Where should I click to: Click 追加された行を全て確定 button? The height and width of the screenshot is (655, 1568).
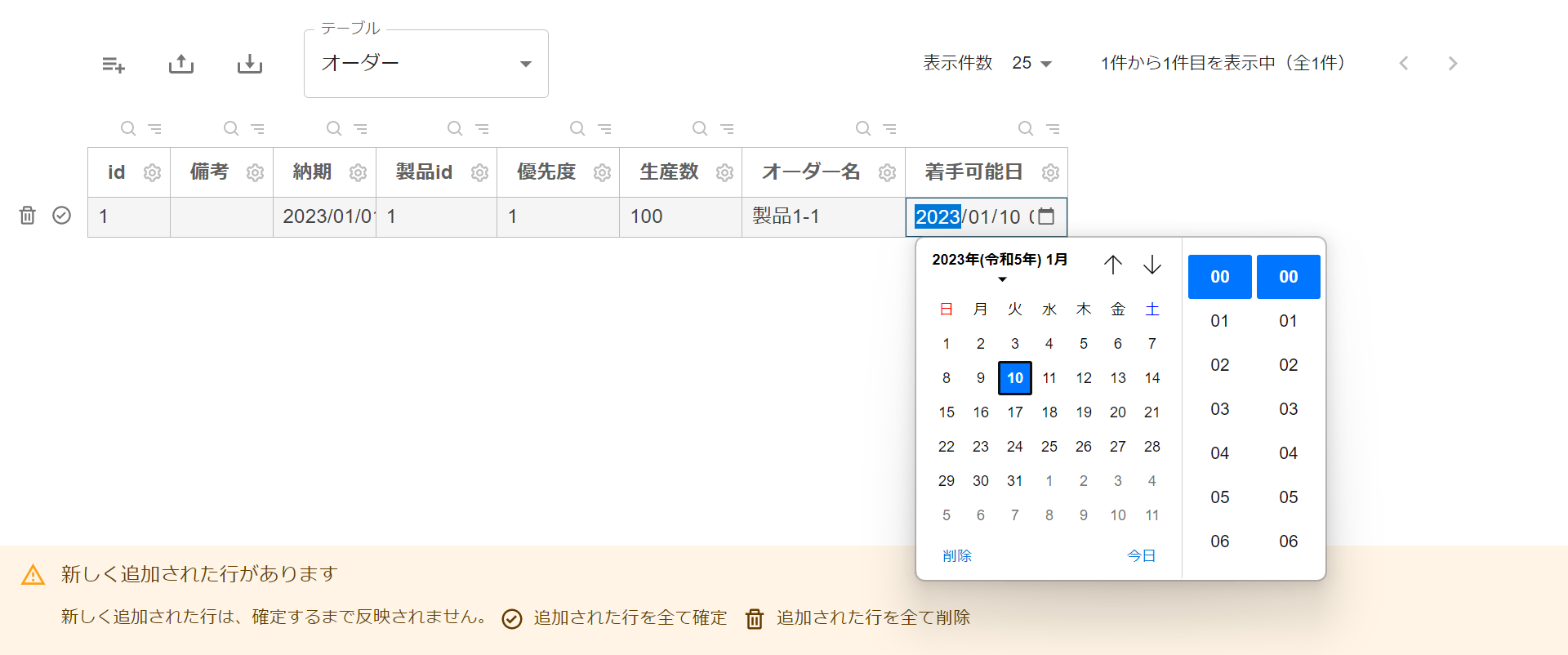[614, 618]
